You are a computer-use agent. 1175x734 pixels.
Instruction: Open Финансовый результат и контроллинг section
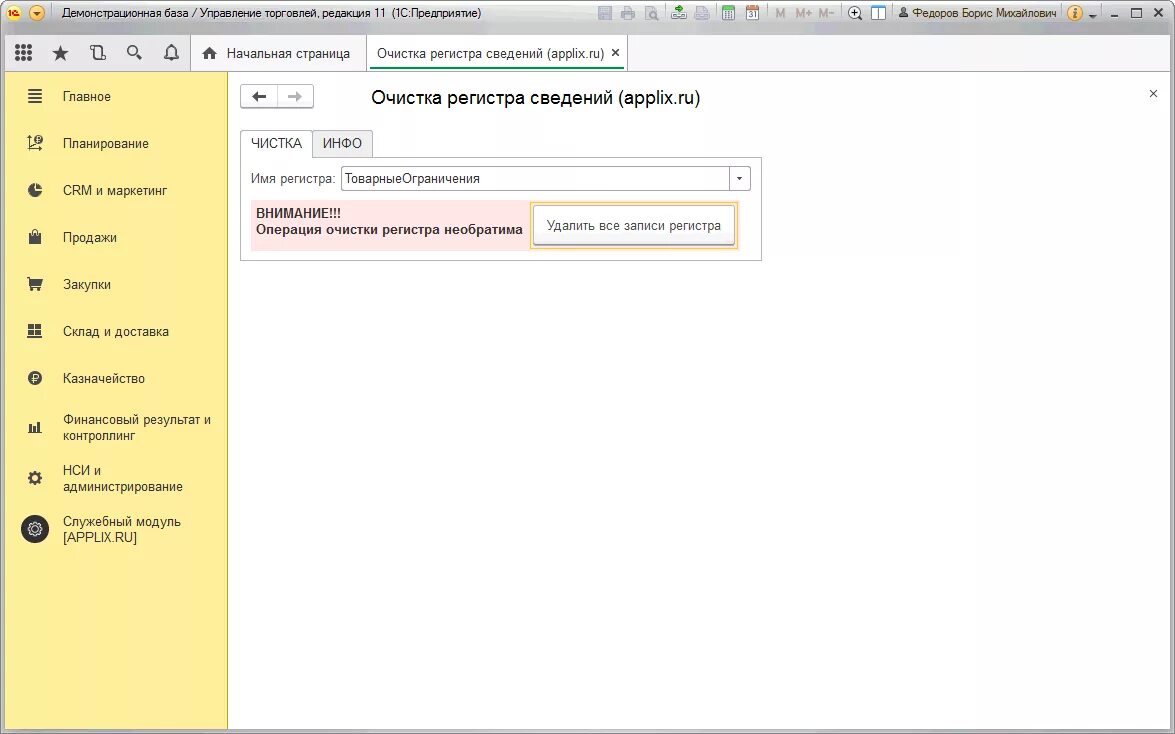click(x=116, y=427)
